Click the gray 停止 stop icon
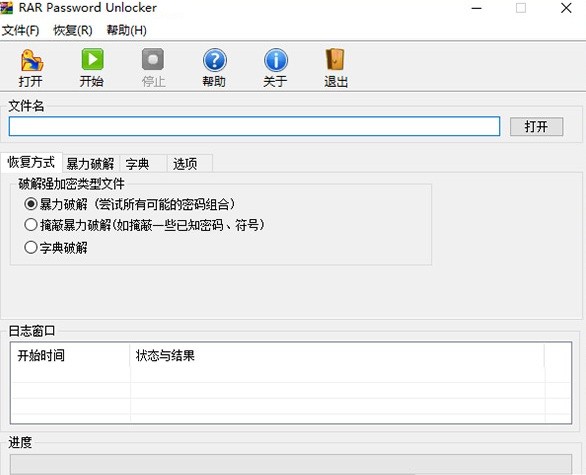Screen dimensions: 586x475 153,60
